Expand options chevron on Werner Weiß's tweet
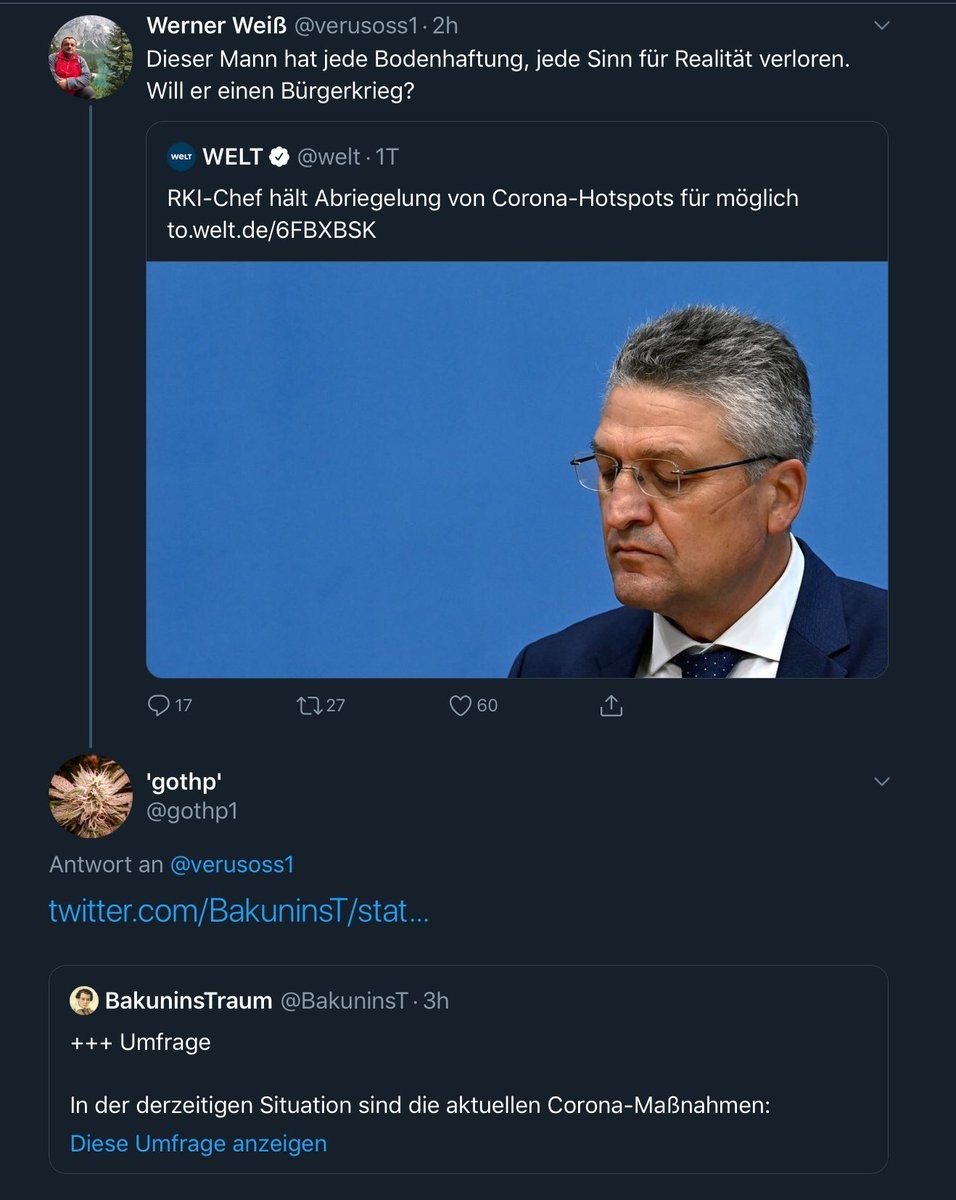The image size is (956, 1200). pos(881,25)
